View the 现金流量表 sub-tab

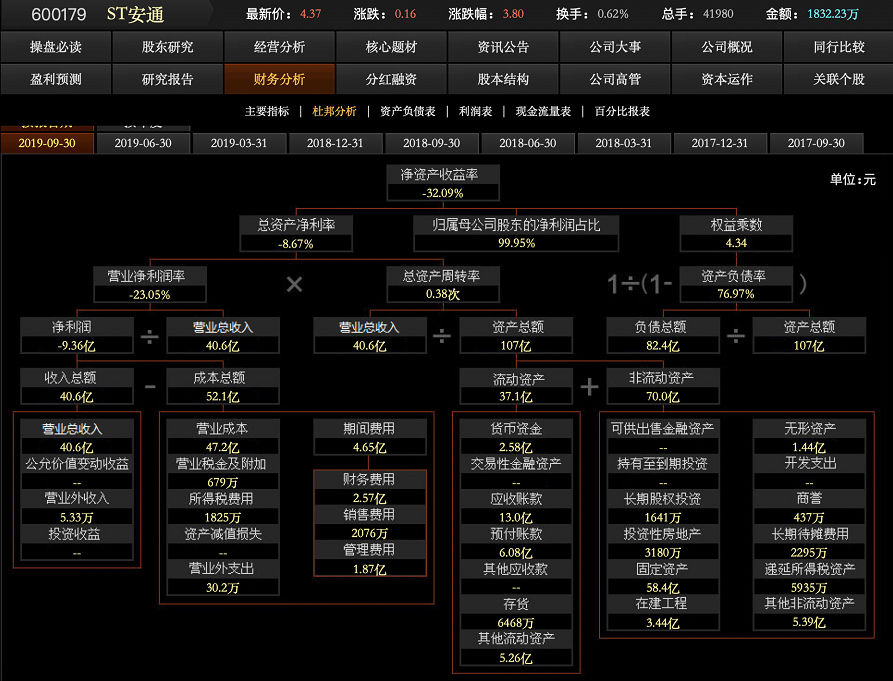pyautogui.click(x=543, y=111)
